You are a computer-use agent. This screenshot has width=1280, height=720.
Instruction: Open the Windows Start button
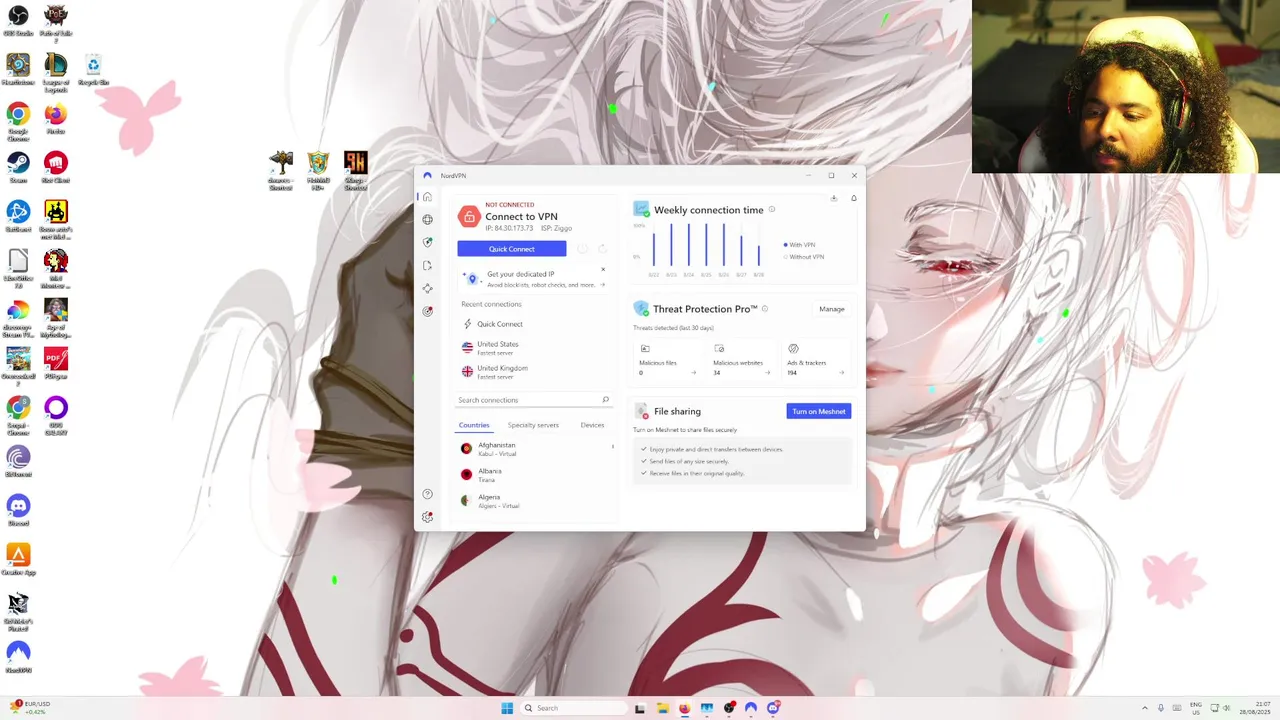pyautogui.click(x=507, y=708)
